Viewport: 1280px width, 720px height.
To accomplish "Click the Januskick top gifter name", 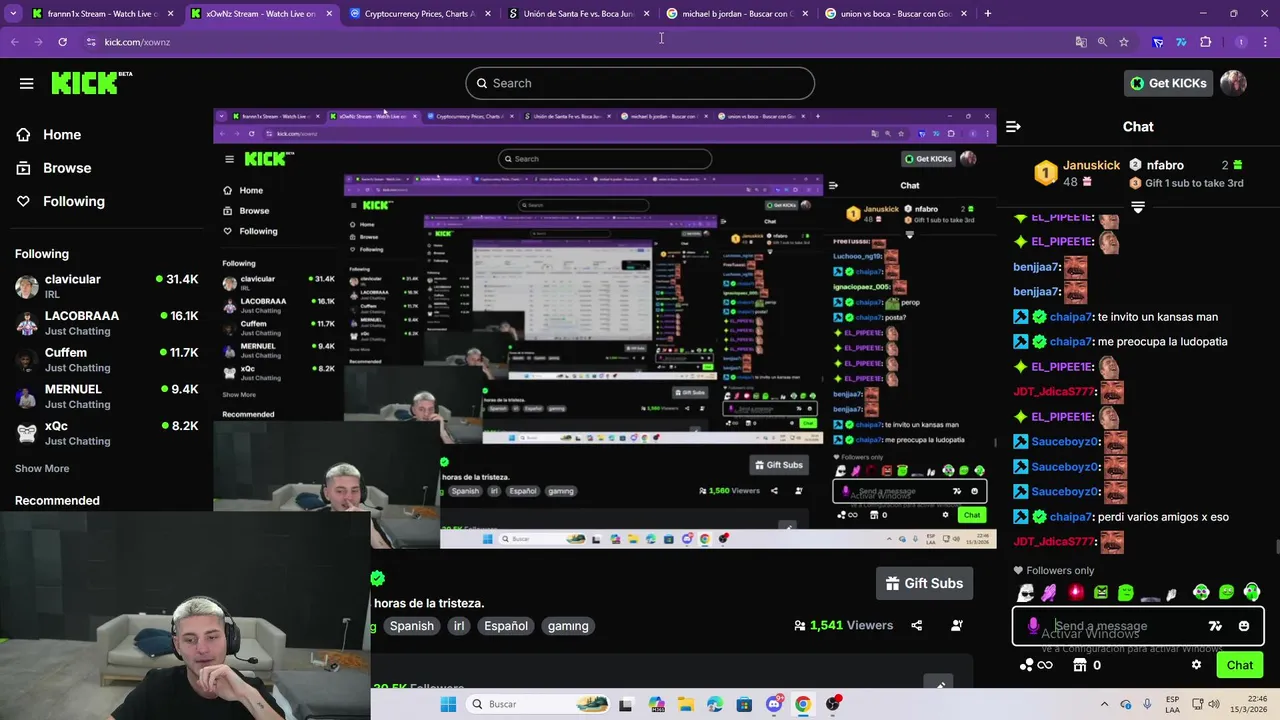I will click(1091, 165).
